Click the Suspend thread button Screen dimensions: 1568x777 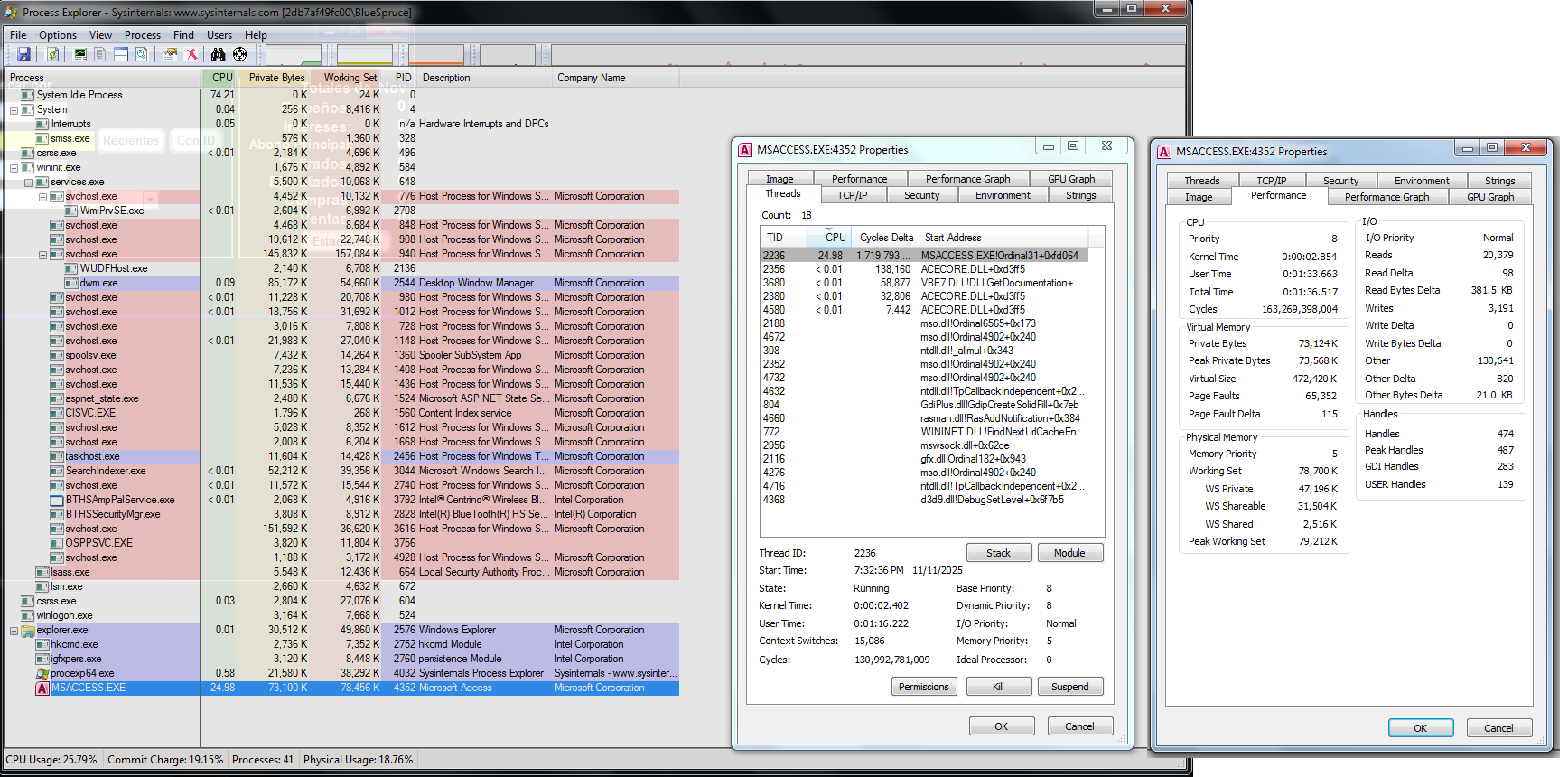1069,687
